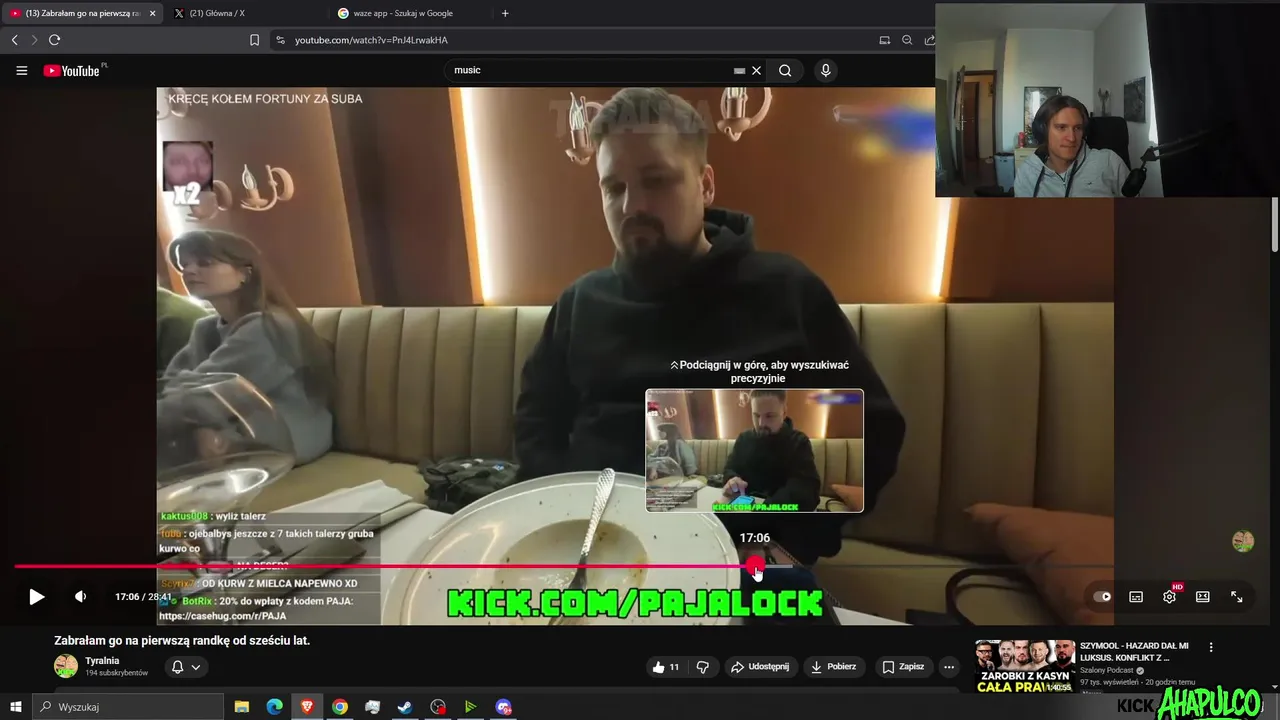The width and height of the screenshot is (1280, 720).
Task: Go back in browser history
Action: click(x=14, y=40)
